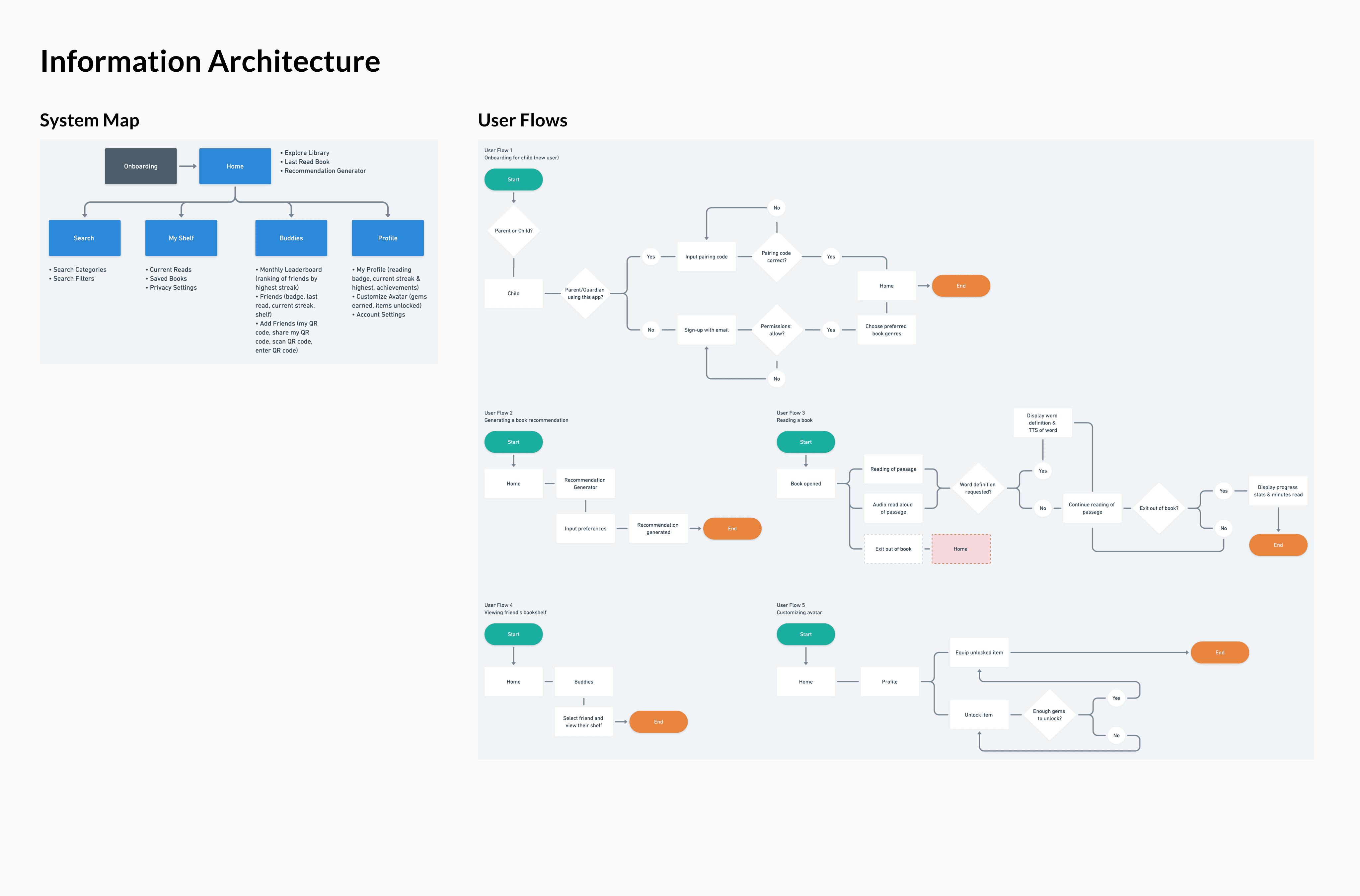Click the green Start pill of User Flow 4
1360x896 pixels.
coord(513,634)
